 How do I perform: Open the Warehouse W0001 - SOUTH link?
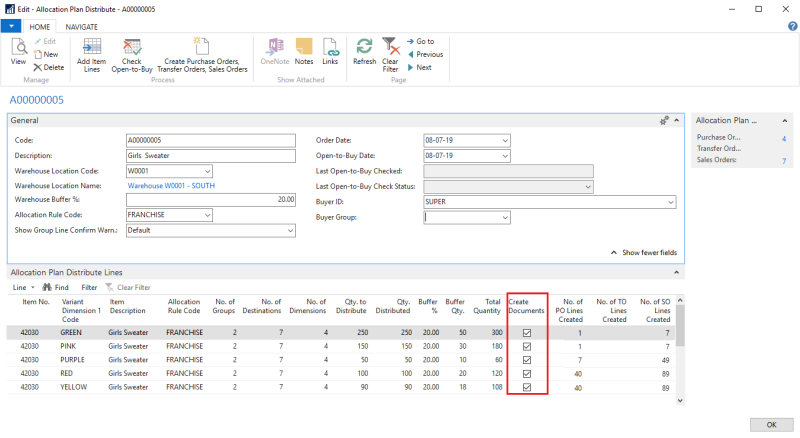[171, 186]
